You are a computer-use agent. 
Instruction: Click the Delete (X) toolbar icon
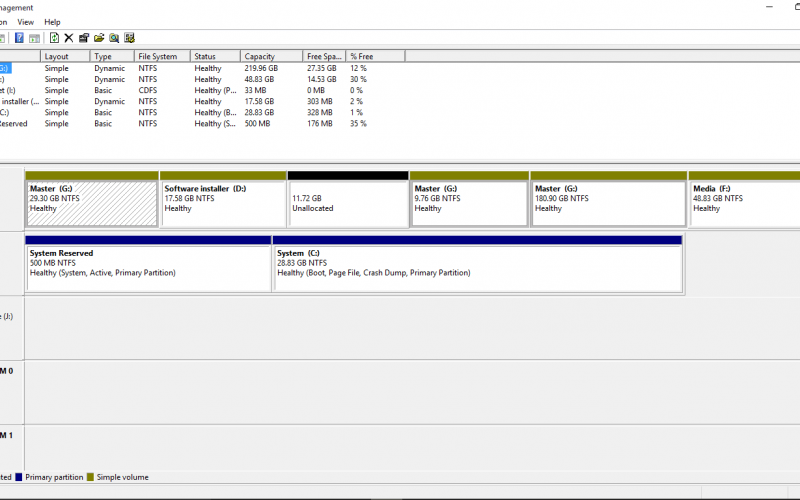(x=69, y=38)
